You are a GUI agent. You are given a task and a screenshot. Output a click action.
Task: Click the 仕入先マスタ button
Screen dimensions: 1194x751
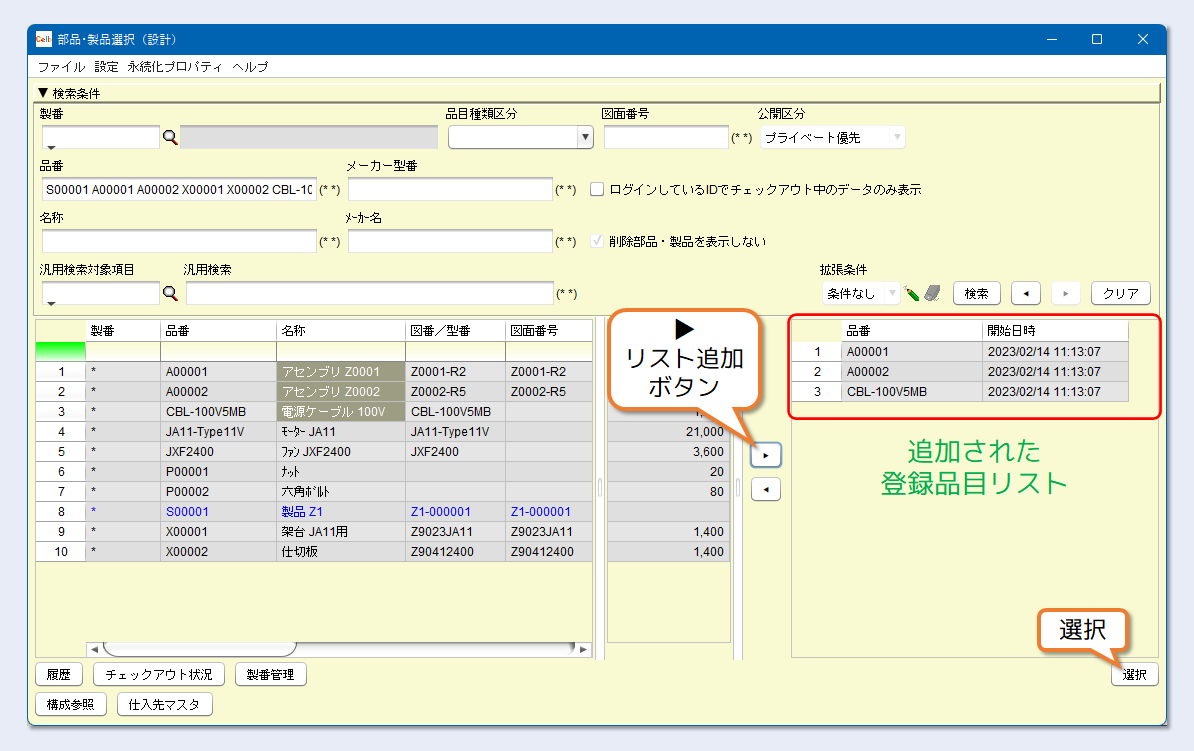164,705
